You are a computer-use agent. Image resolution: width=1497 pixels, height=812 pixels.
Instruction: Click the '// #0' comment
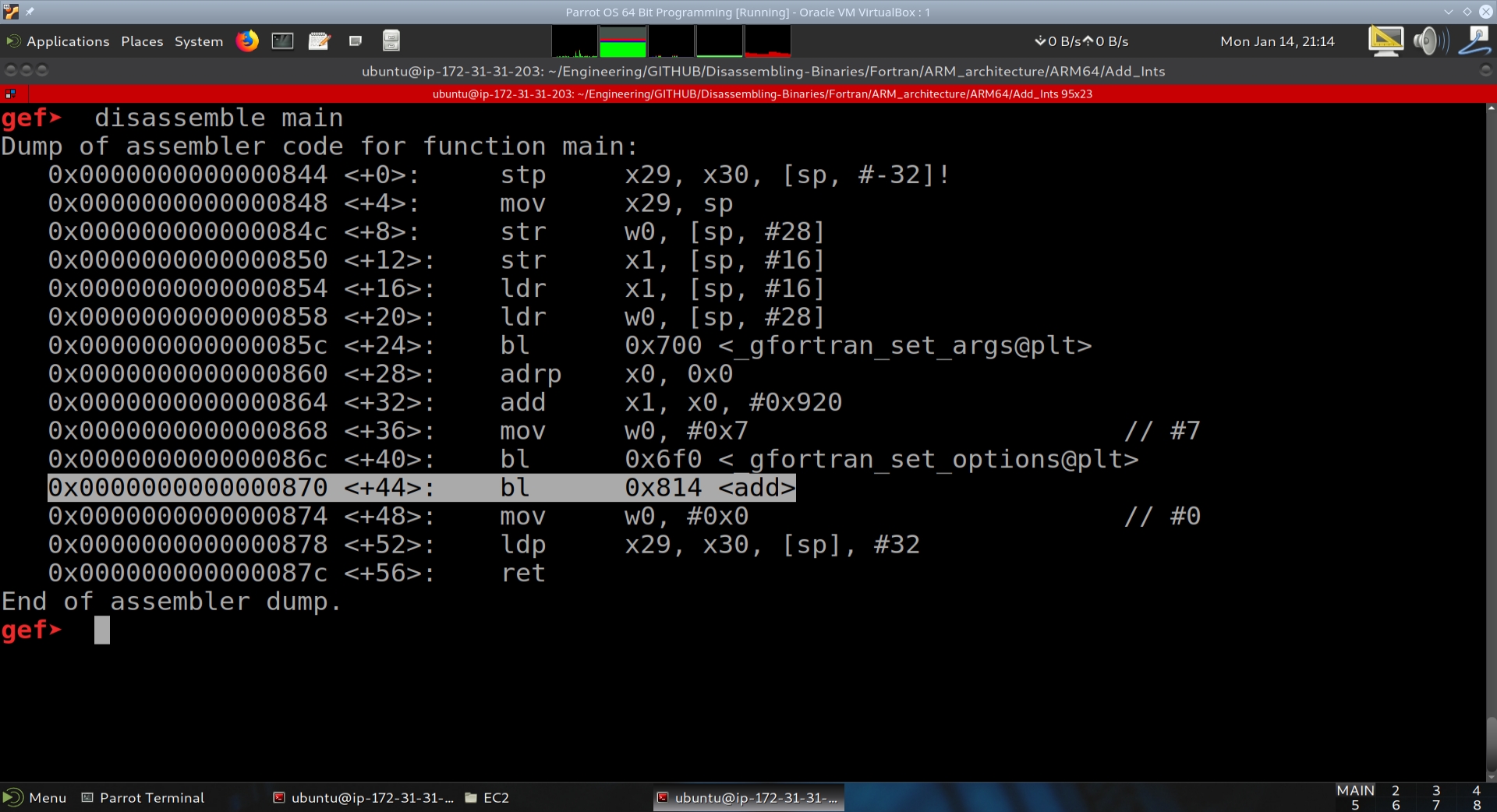[1163, 516]
